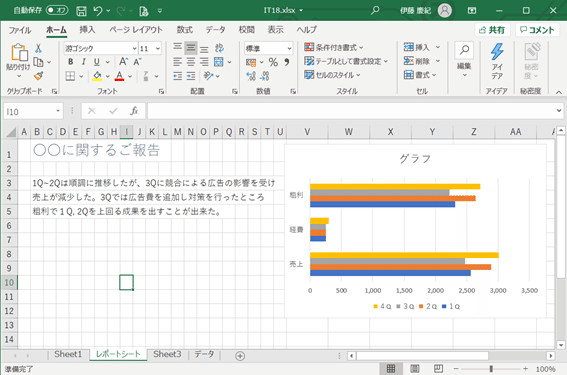
Task: Click Merge and Center icon
Action: (219, 62)
